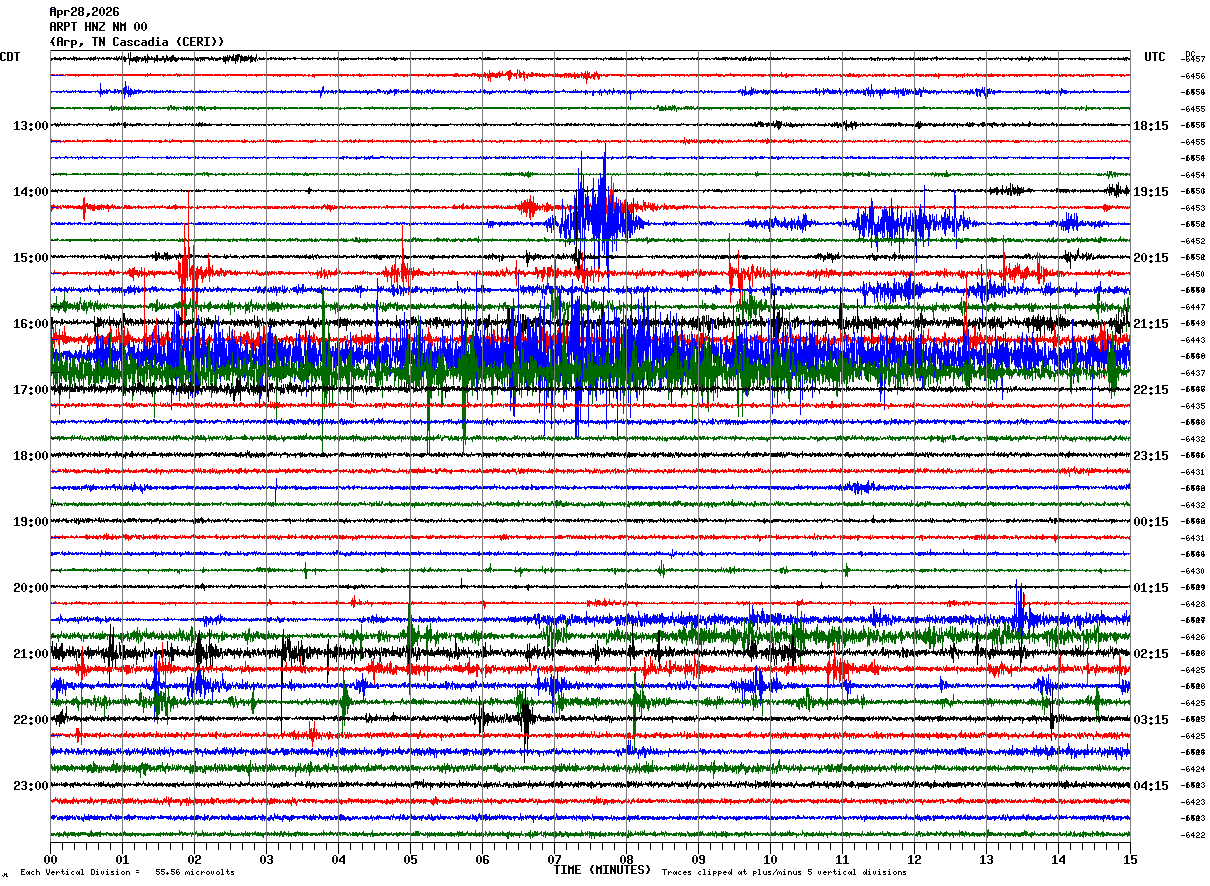Click the CDT timezone header

point(10,57)
